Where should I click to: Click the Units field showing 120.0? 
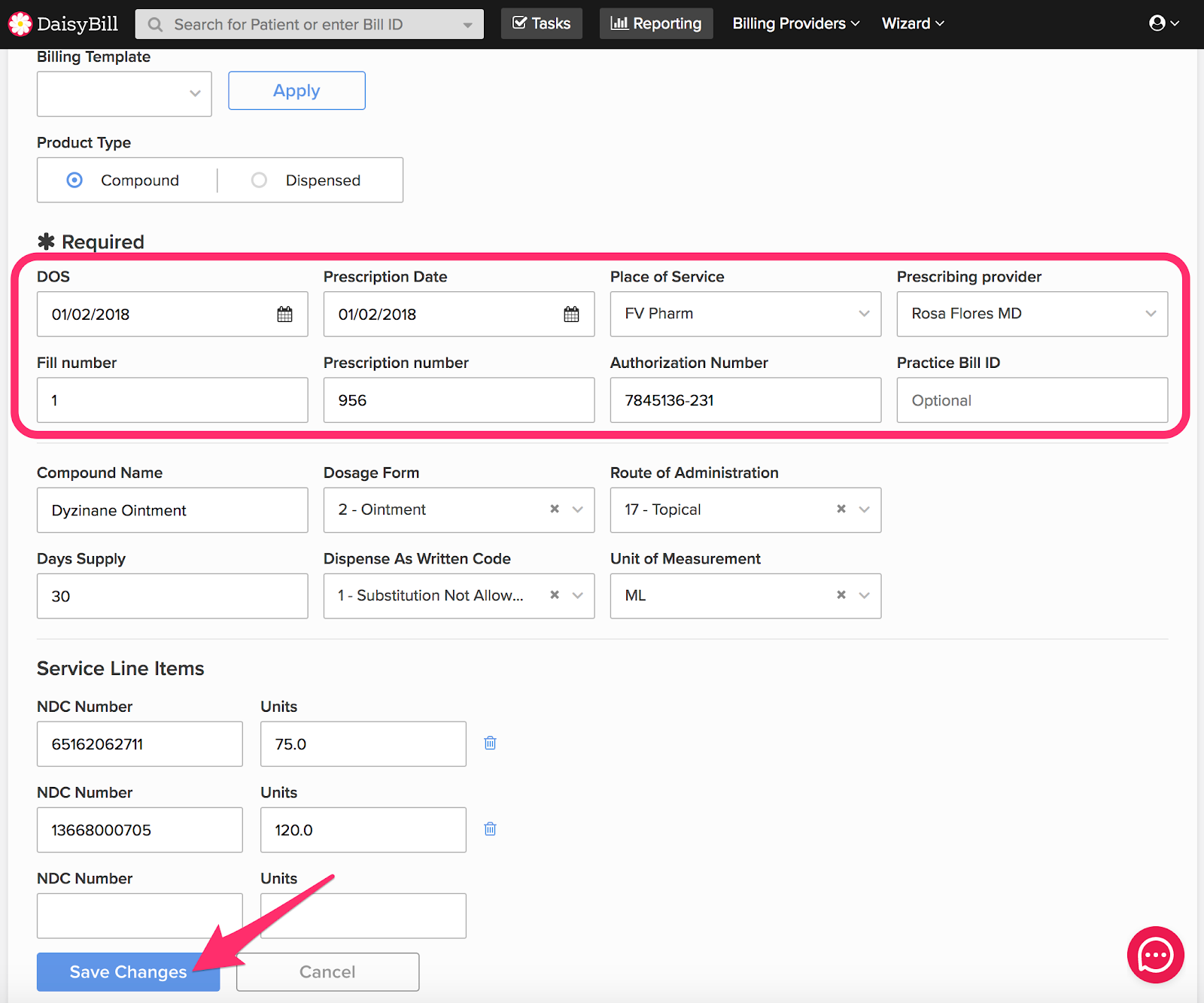pos(363,829)
